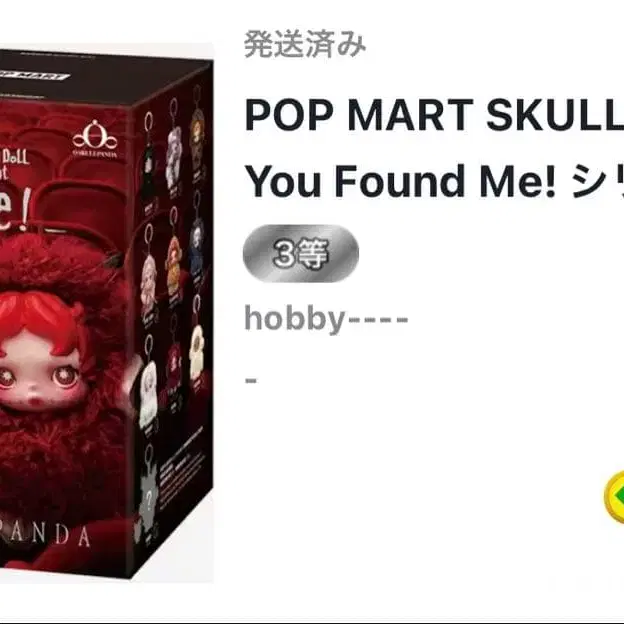
Task: Open the 'POP MART SKULL' product title
Action: (x=434, y=115)
